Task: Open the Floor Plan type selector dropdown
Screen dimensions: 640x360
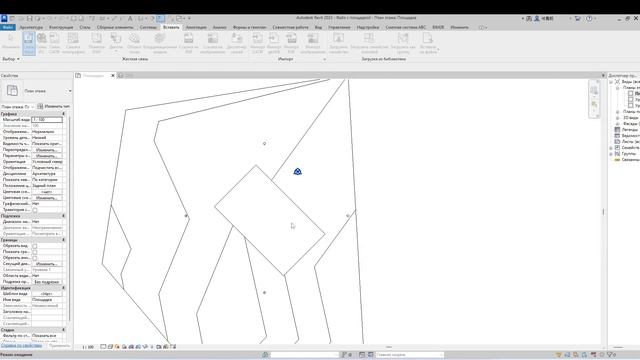Action: point(70,91)
